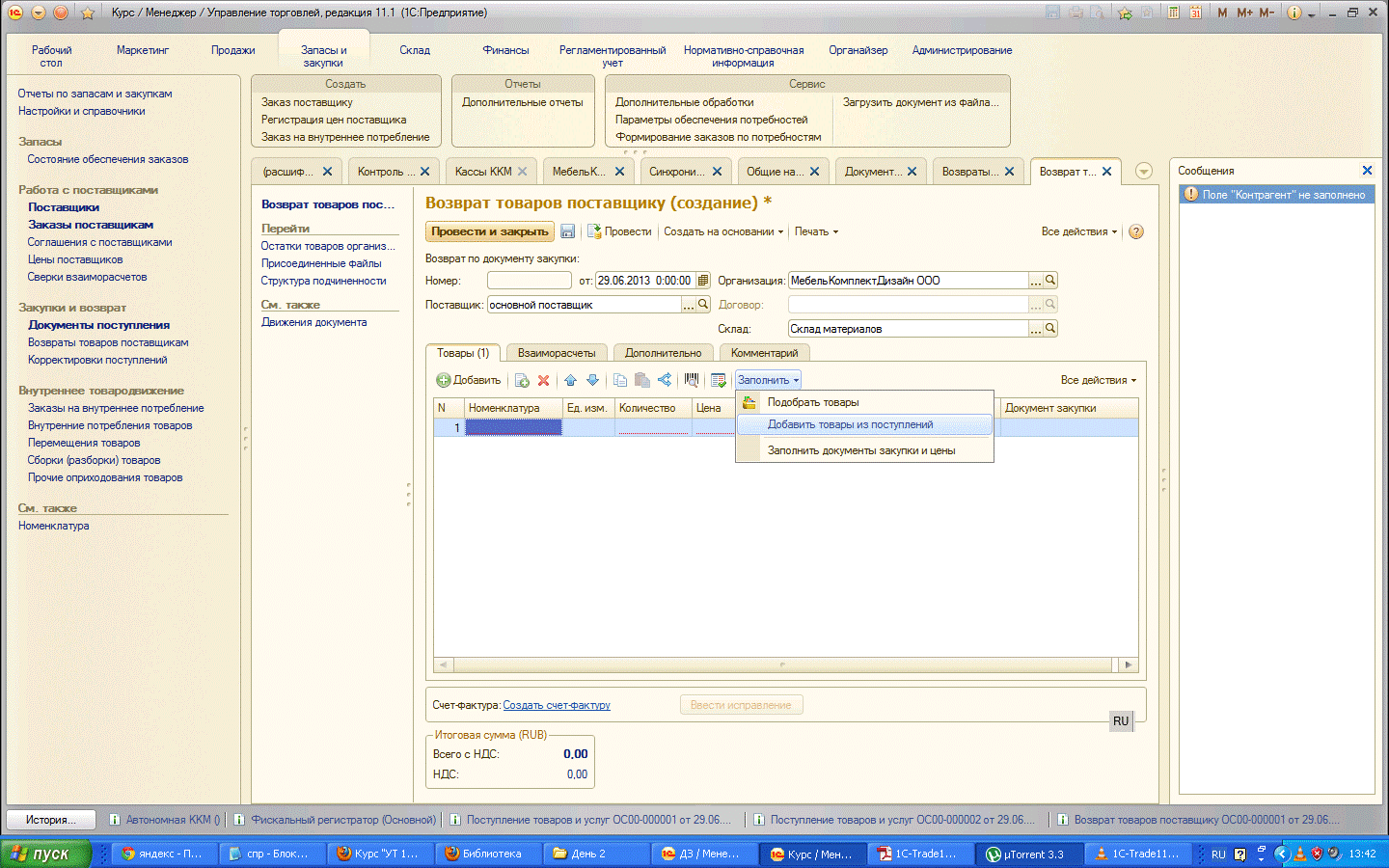Click the RU language indicator in the taskbar
Viewport: 1389px width, 868px height.
coord(1218,854)
